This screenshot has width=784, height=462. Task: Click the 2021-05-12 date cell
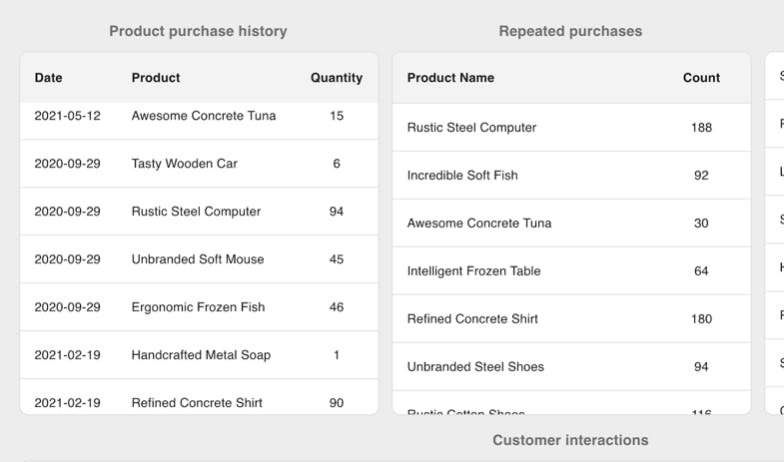point(67,116)
